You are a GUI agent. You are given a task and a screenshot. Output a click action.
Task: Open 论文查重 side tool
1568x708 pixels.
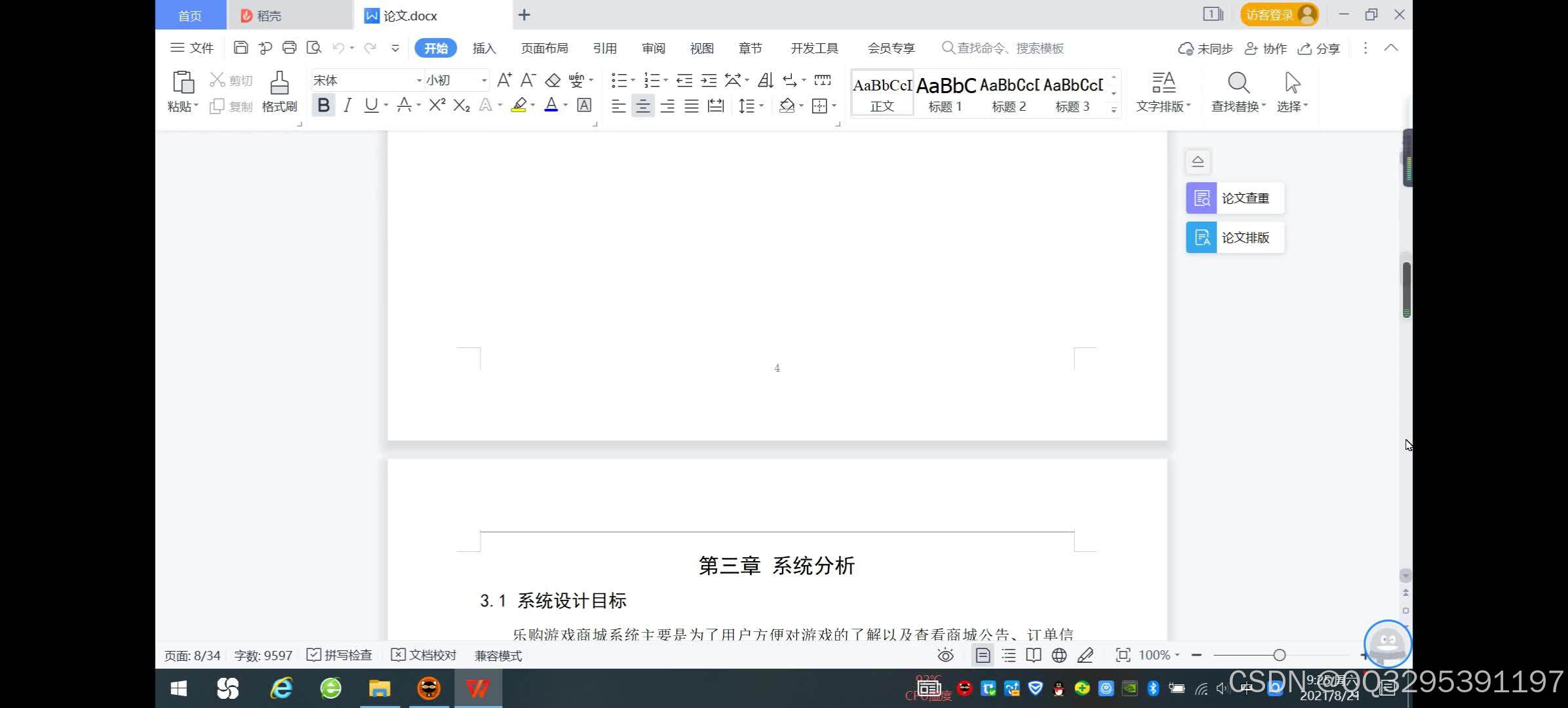(1235, 198)
